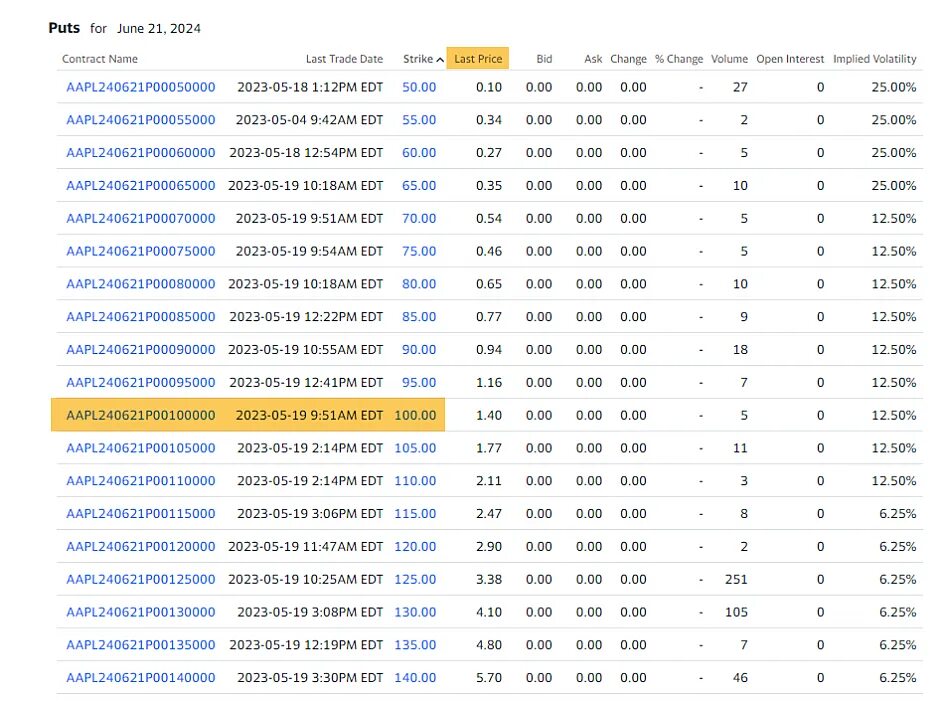Sort by the Last Trade Date header

(344, 59)
